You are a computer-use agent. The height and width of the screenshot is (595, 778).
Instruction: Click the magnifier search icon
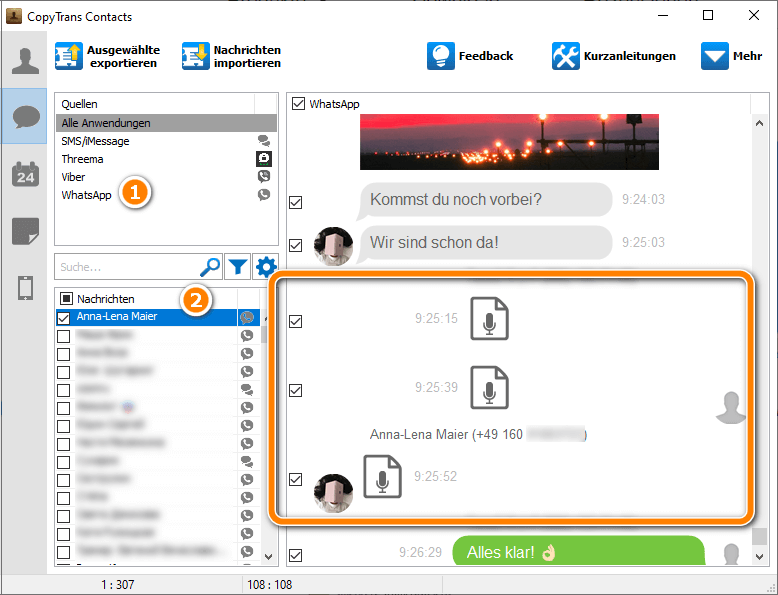[x=210, y=267]
